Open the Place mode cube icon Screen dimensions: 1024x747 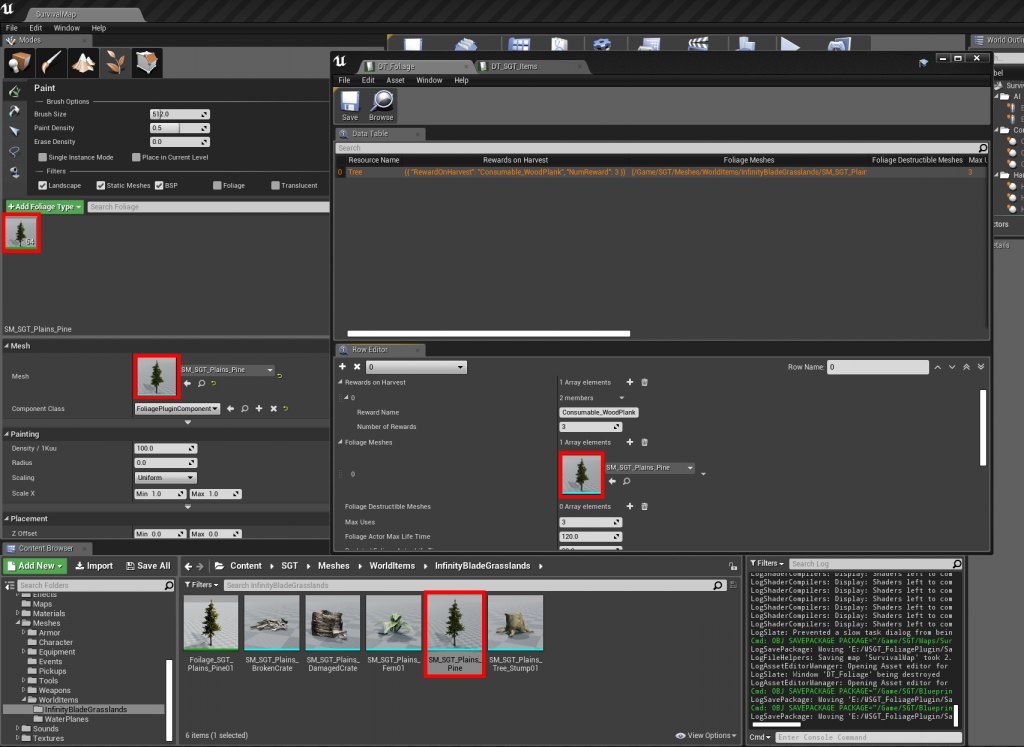[x=19, y=63]
